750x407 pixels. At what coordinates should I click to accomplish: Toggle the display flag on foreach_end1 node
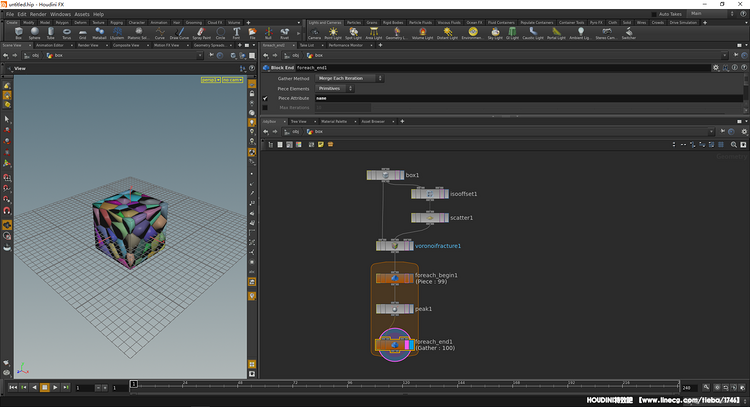pyautogui.click(x=409, y=345)
